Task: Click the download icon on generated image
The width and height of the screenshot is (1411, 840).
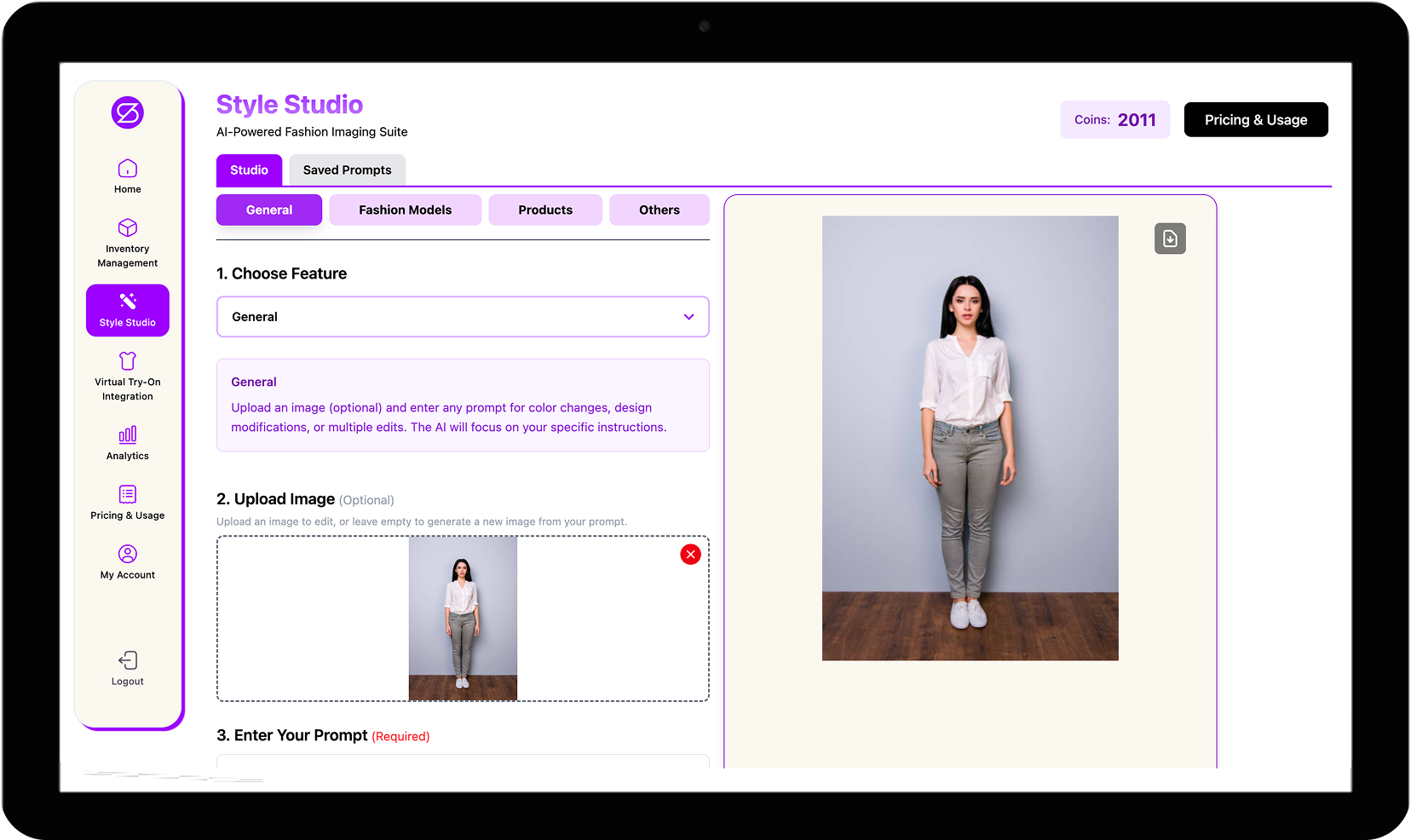Action: [1170, 239]
